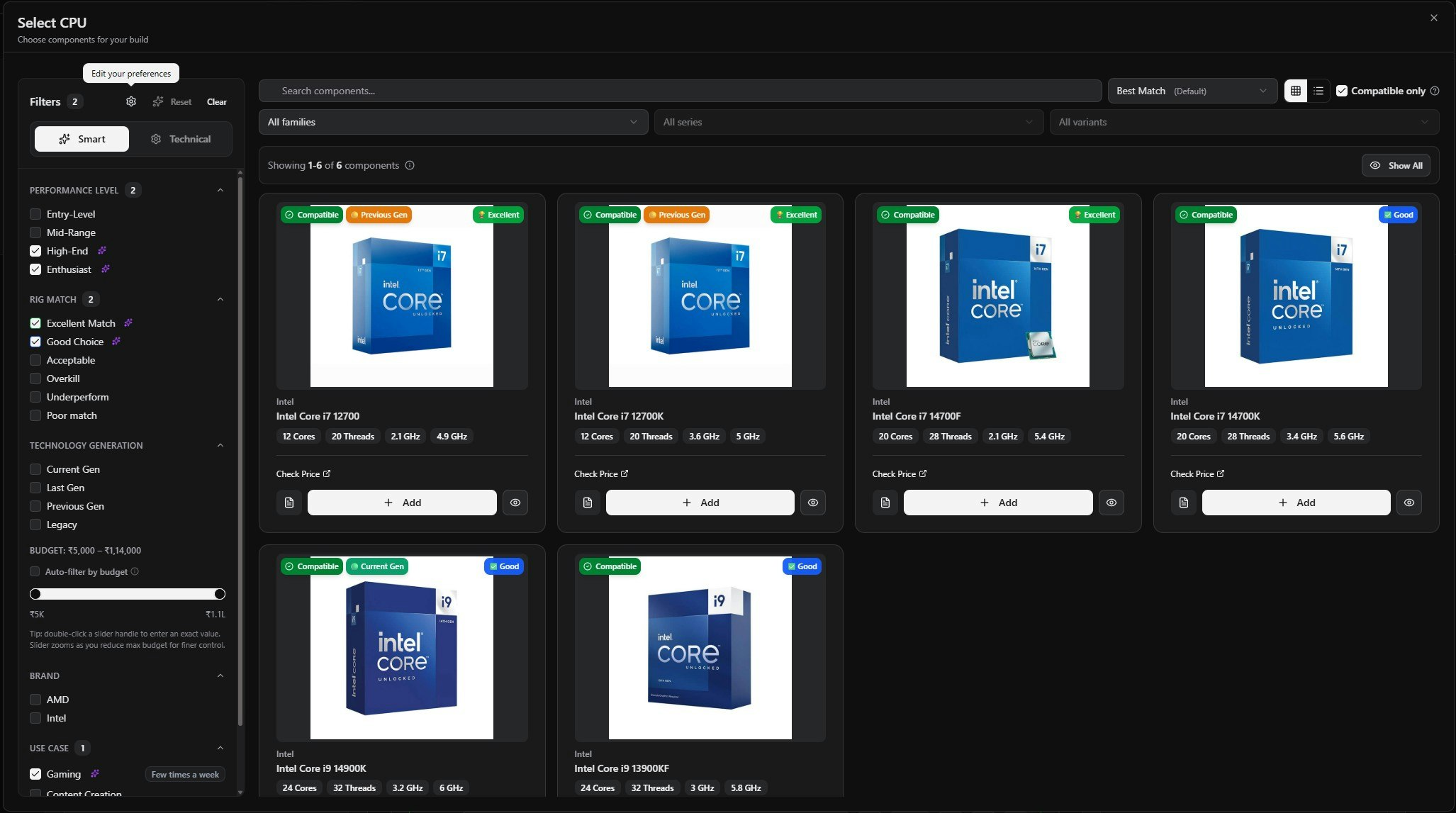Open the Best Match sort dropdown
1456x813 pixels.
click(1192, 91)
